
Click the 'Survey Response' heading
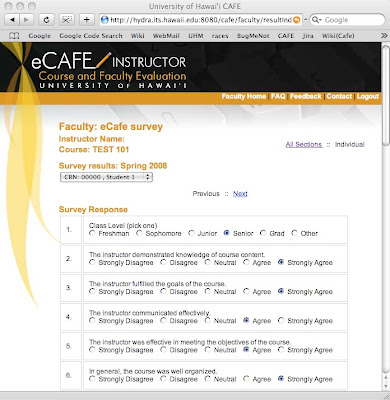(93, 209)
